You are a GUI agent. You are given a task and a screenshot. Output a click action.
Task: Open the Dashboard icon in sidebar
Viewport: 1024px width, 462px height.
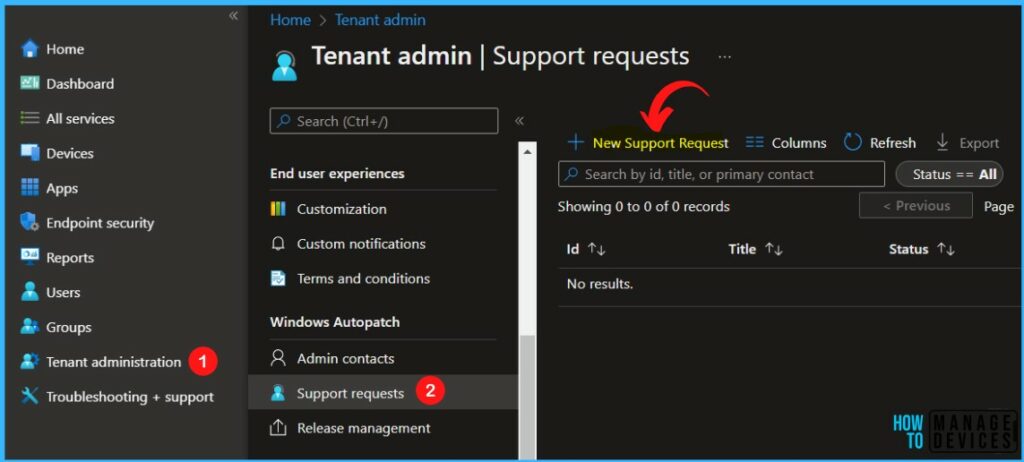(x=30, y=83)
